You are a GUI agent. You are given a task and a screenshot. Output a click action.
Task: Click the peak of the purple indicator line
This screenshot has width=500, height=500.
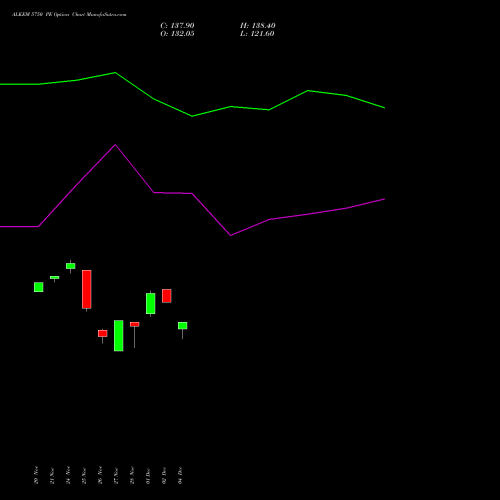(x=115, y=145)
